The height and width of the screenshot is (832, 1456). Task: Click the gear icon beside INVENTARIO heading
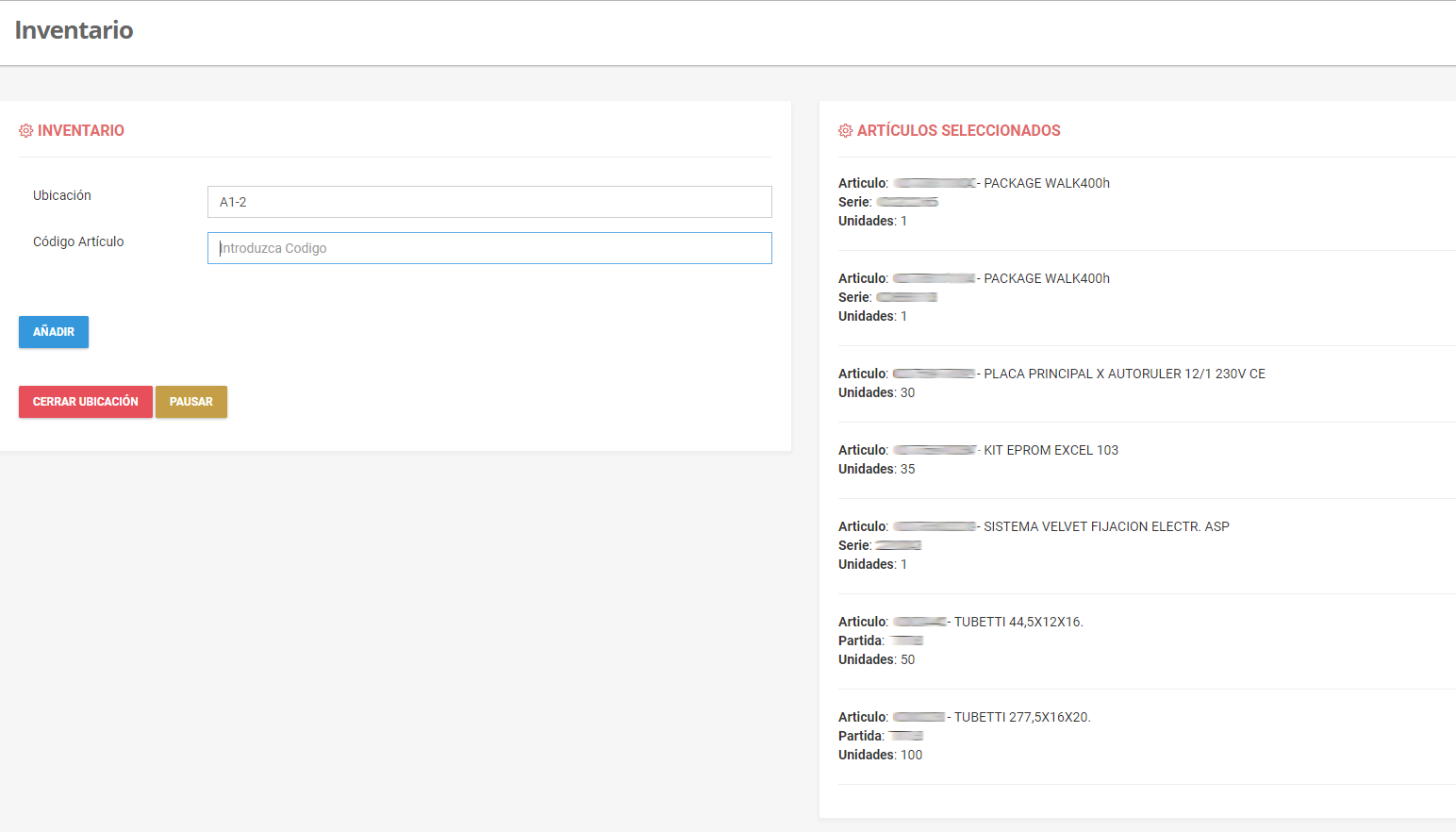(25, 131)
